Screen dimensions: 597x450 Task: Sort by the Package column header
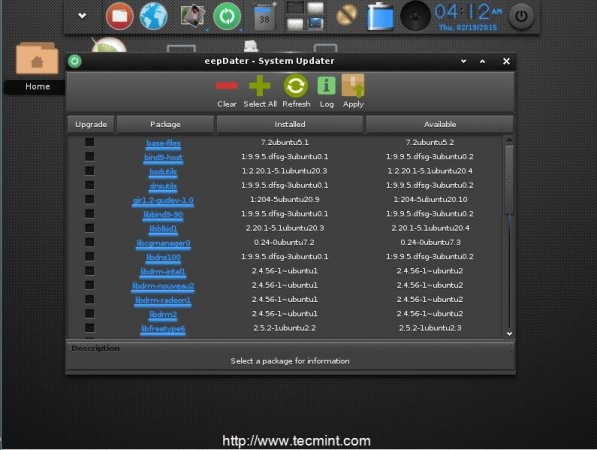tap(165, 124)
